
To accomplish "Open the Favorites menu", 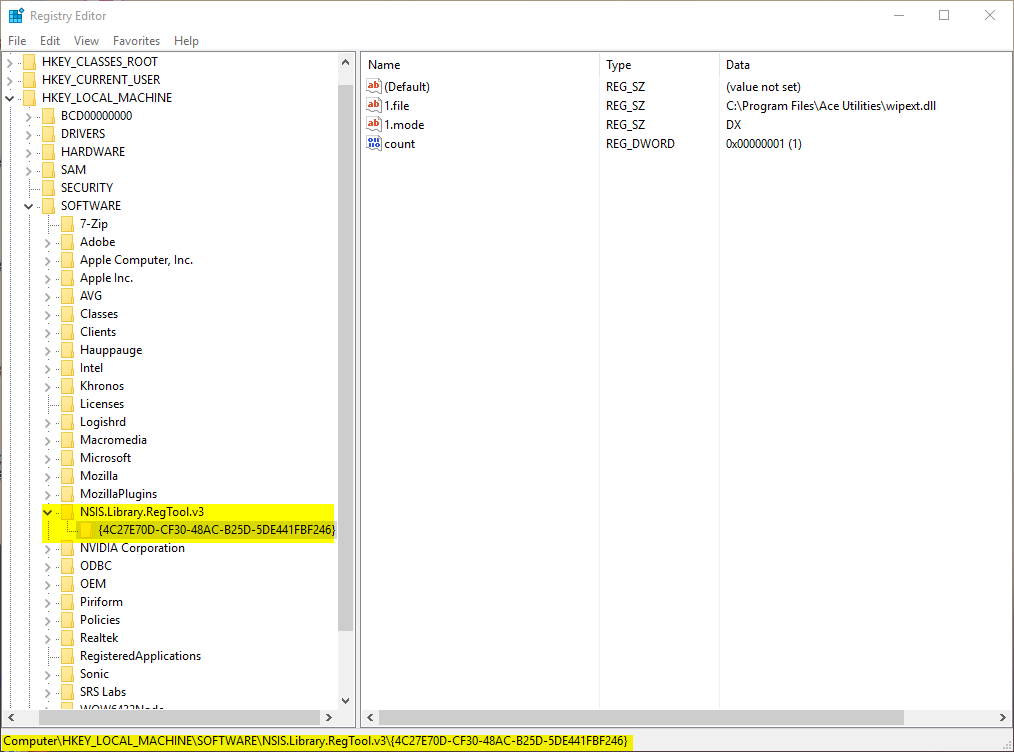I will click(x=136, y=41).
